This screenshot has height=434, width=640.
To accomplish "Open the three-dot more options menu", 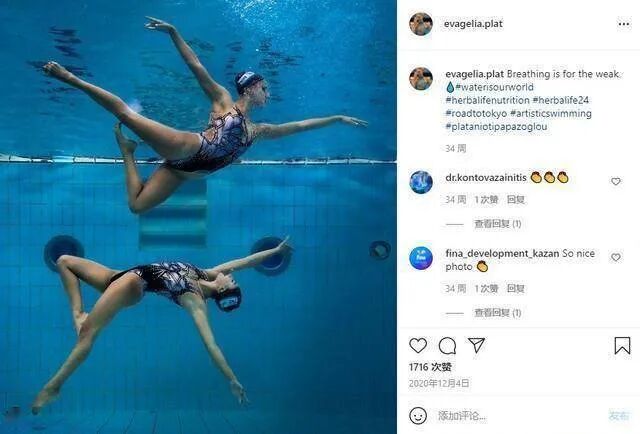I will 624,24.
